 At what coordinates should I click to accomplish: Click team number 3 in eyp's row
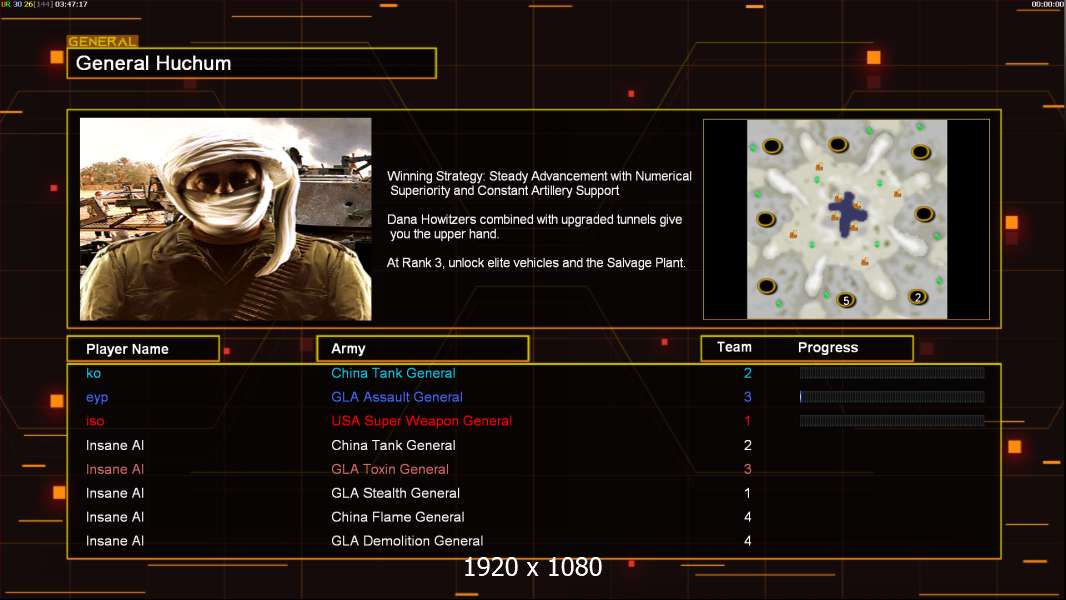(748, 397)
